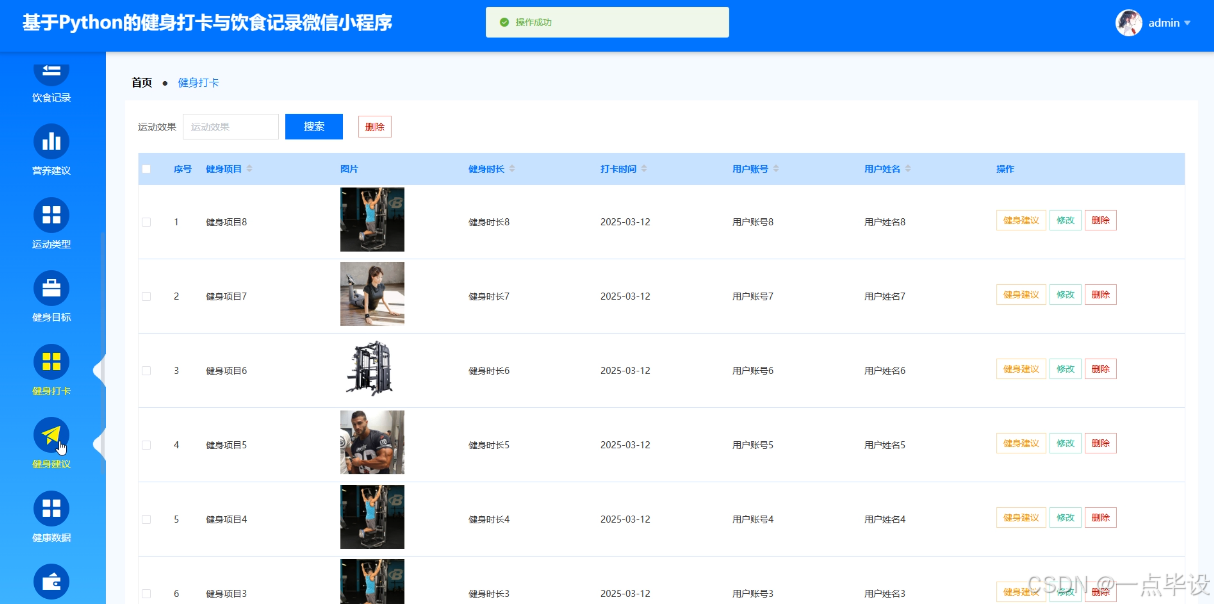Expand the admin user dropdown arrow
This screenshot has height=604, width=1214.
click(1187, 23)
